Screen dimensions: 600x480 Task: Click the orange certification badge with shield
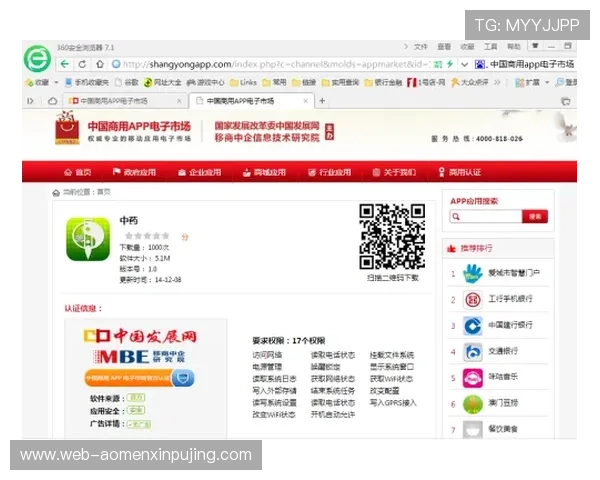(x=139, y=378)
